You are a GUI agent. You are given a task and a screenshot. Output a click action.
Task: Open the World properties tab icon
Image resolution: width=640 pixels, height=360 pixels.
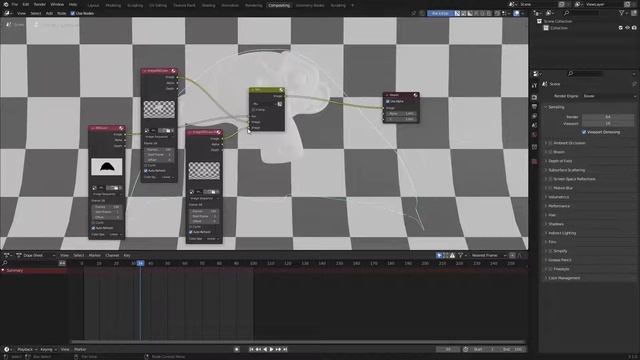(534, 135)
